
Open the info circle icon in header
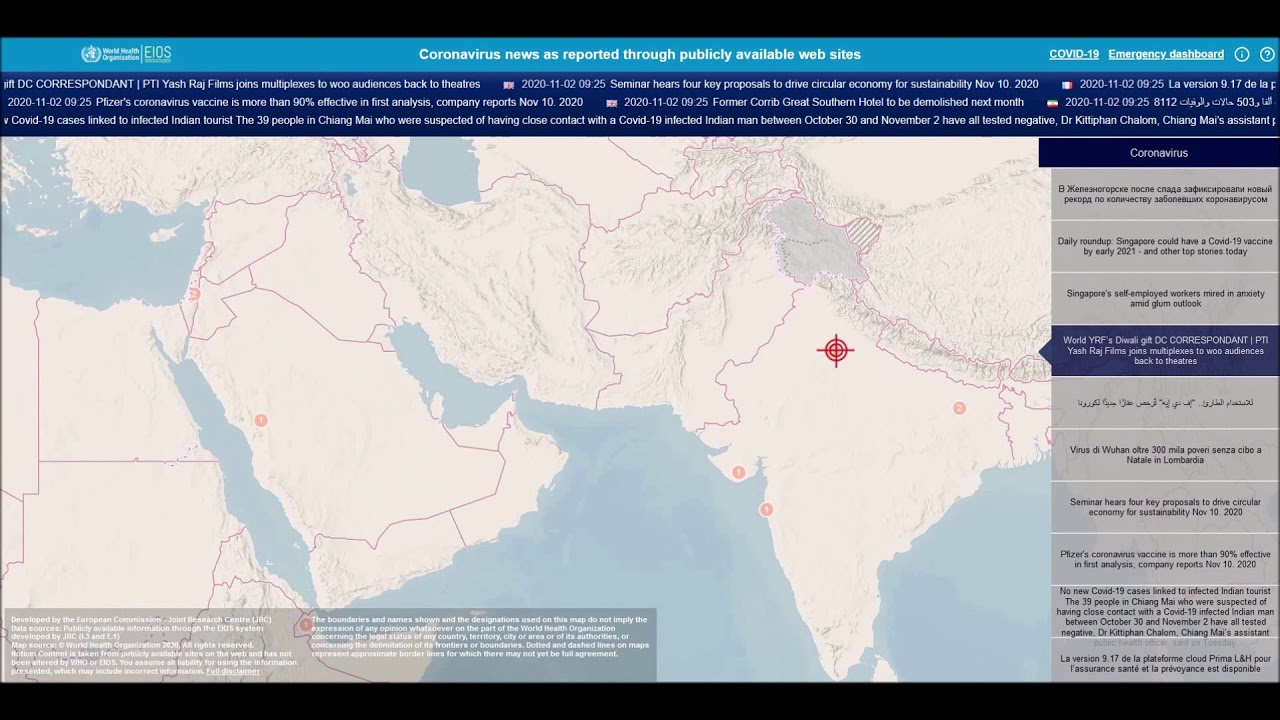pos(1242,54)
